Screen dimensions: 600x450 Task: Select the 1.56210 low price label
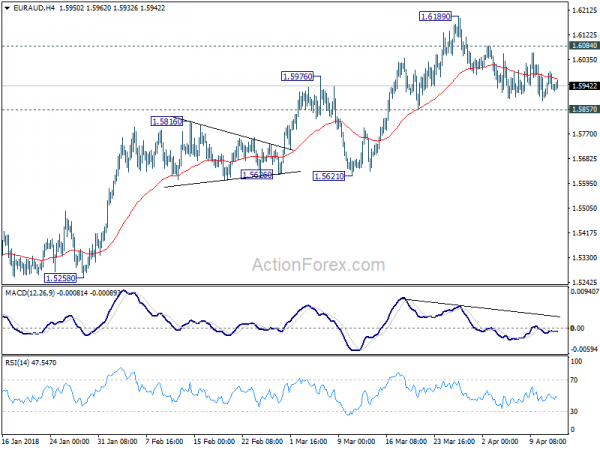tap(329, 176)
